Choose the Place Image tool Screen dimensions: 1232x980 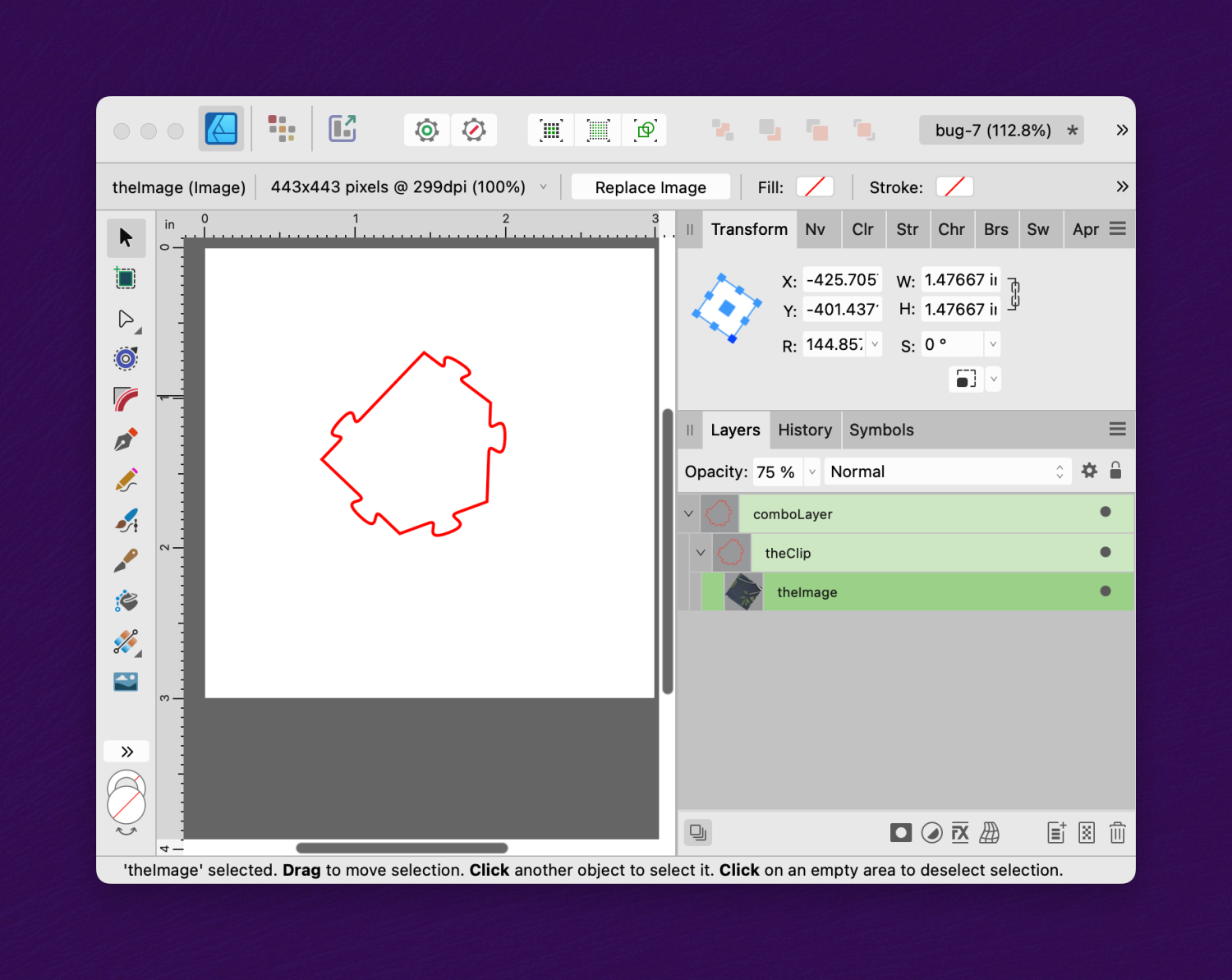[x=126, y=681]
